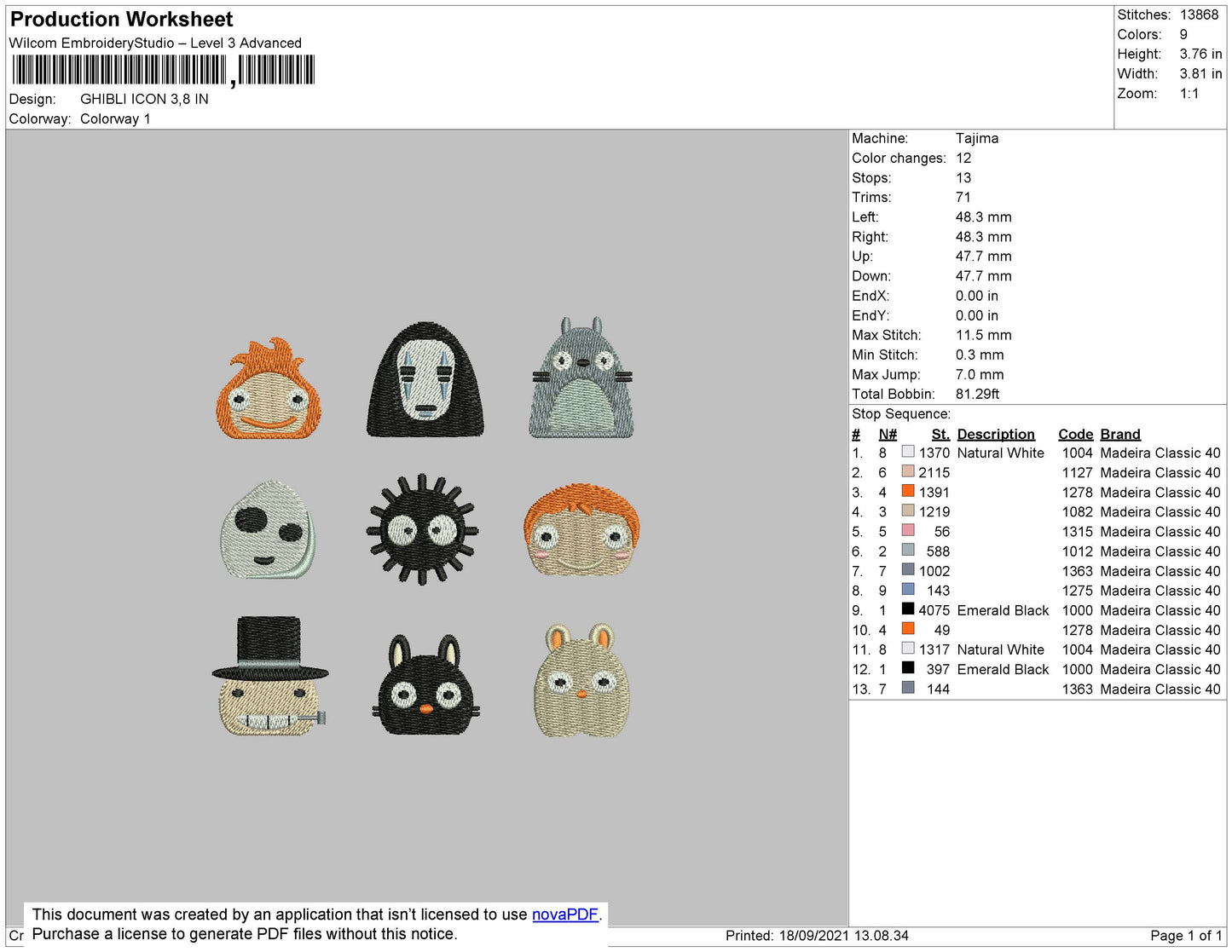The height and width of the screenshot is (952, 1232).
Task: Click the Max Stitch value 11.5 mm
Action: [984, 335]
